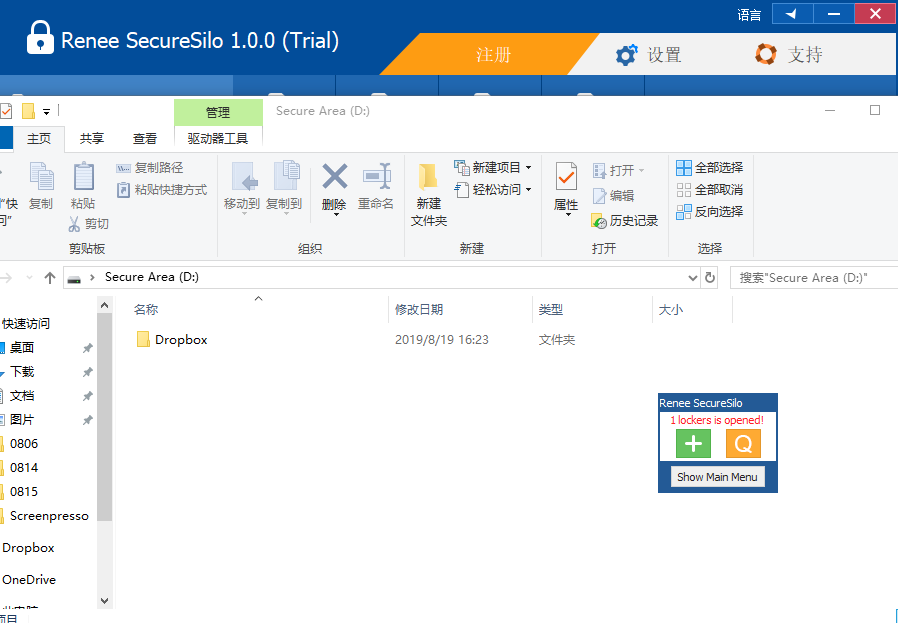The height and width of the screenshot is (623, 898).
Task: Click the green plus icon in Renee SecureSilo
Action: tap(693, 444)
